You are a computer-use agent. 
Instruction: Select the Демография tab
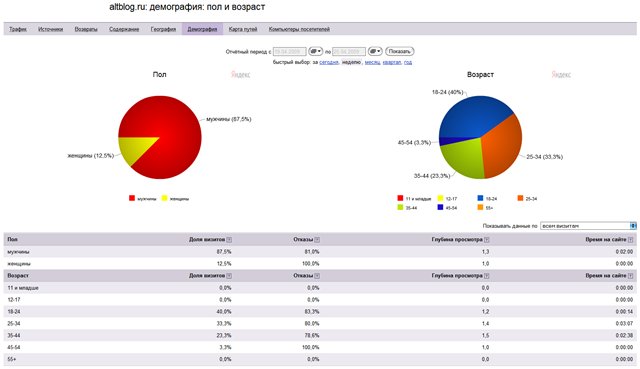(202, 29)
